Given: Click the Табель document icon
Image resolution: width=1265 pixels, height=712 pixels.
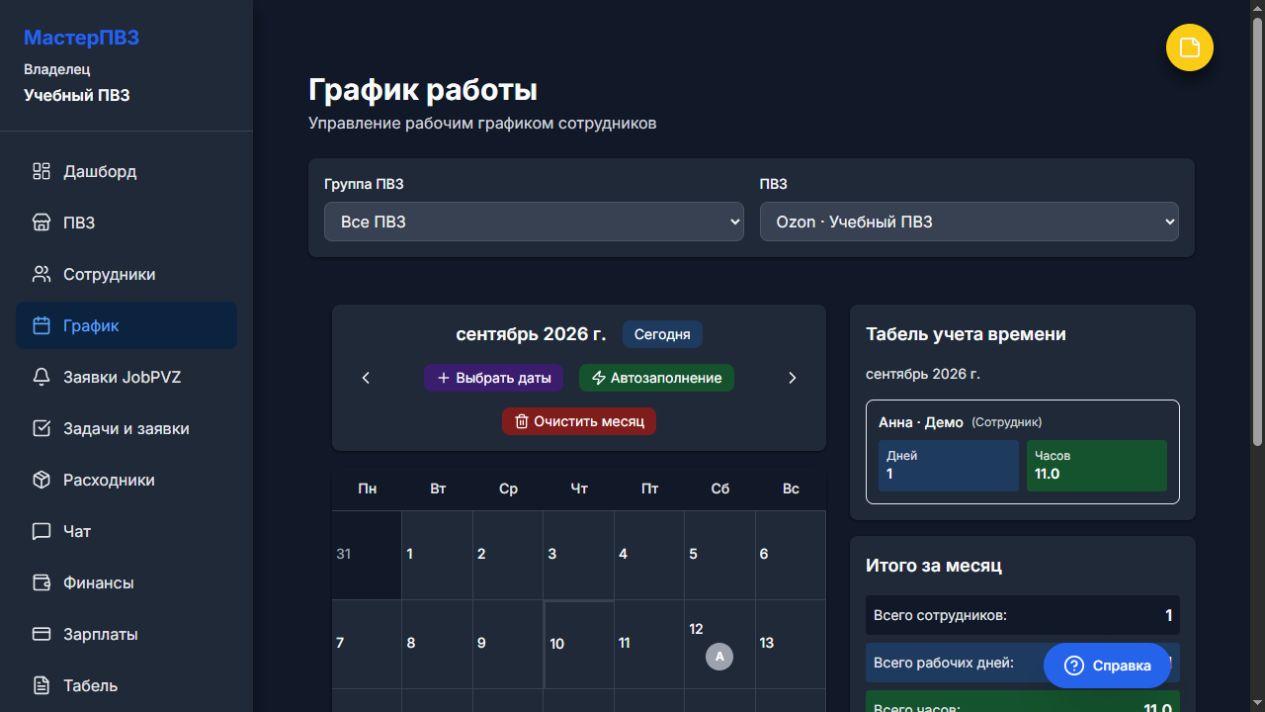Looking at the screenshot, I should 41,686.
